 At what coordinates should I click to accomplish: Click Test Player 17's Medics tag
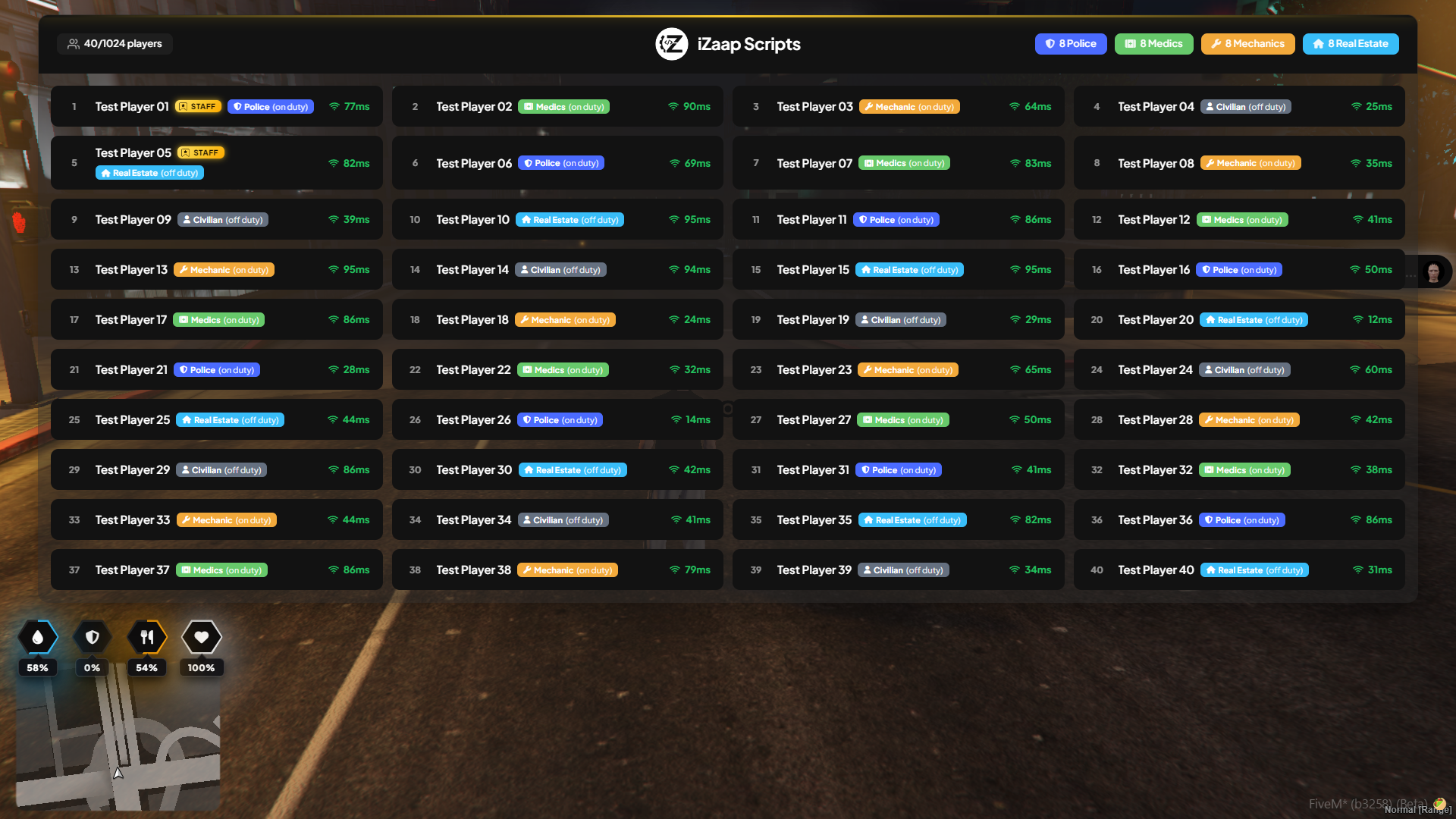[218, 320]
